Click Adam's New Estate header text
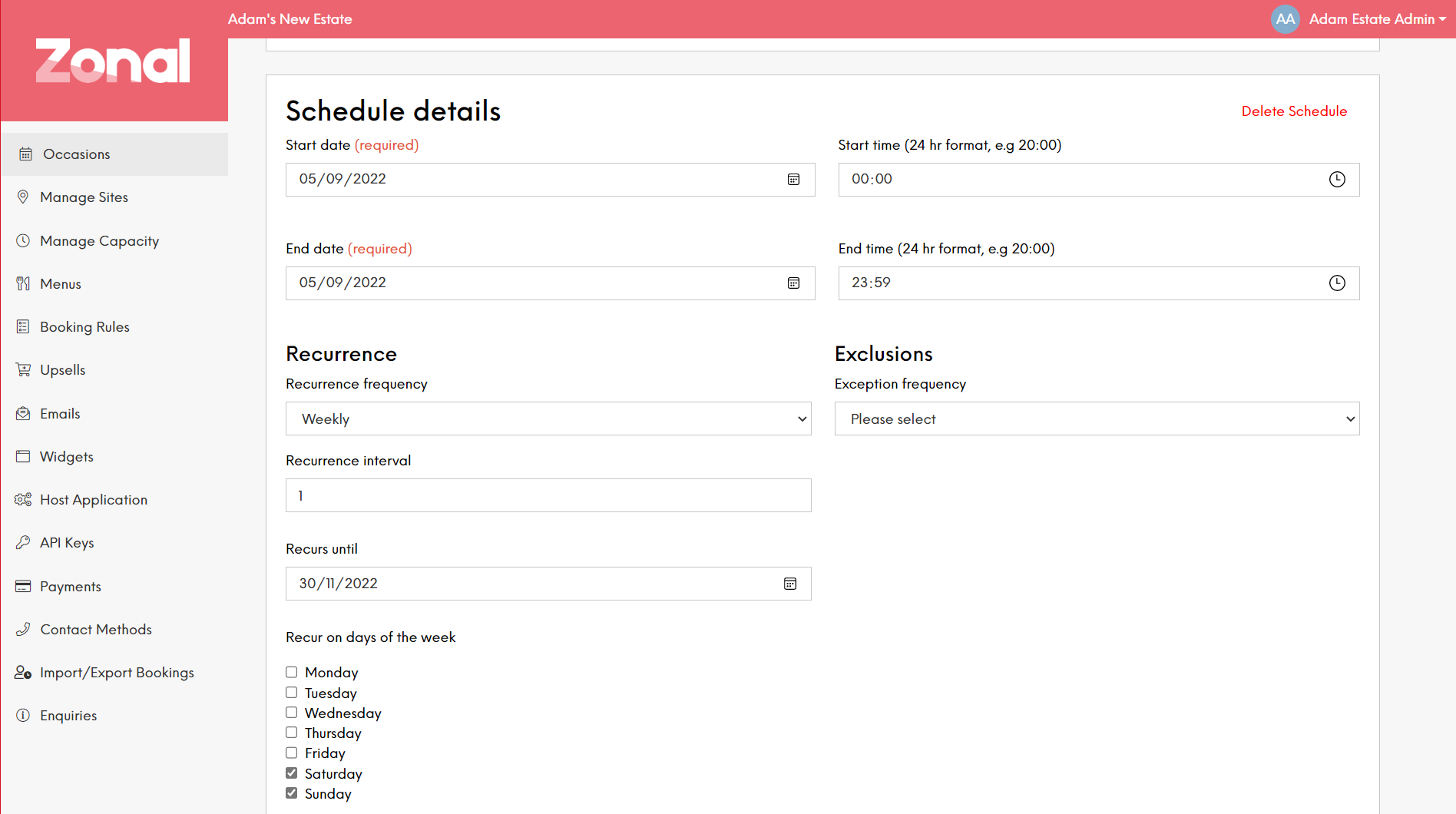The width and height of the screenshot is (1456, 814). [x=290, y=19]
